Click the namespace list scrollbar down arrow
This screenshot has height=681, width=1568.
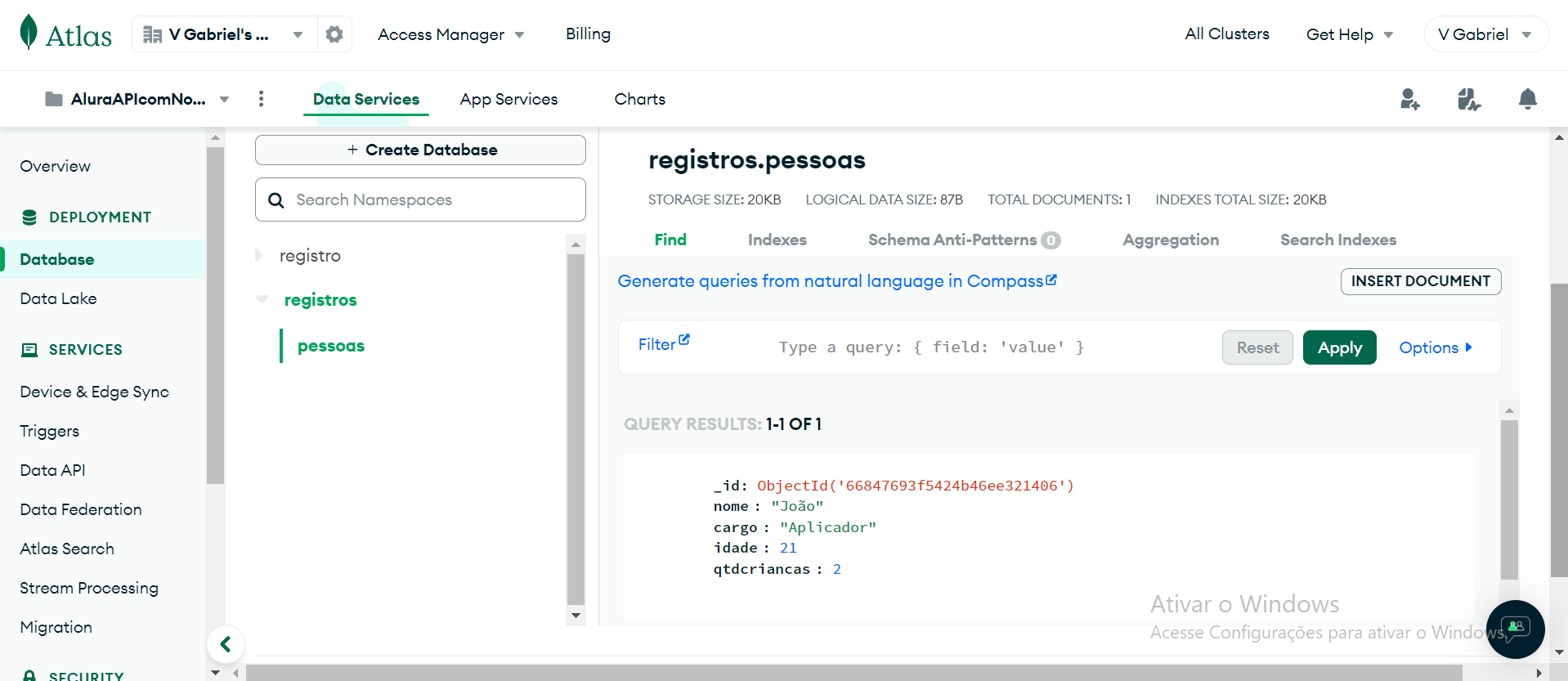576,616
